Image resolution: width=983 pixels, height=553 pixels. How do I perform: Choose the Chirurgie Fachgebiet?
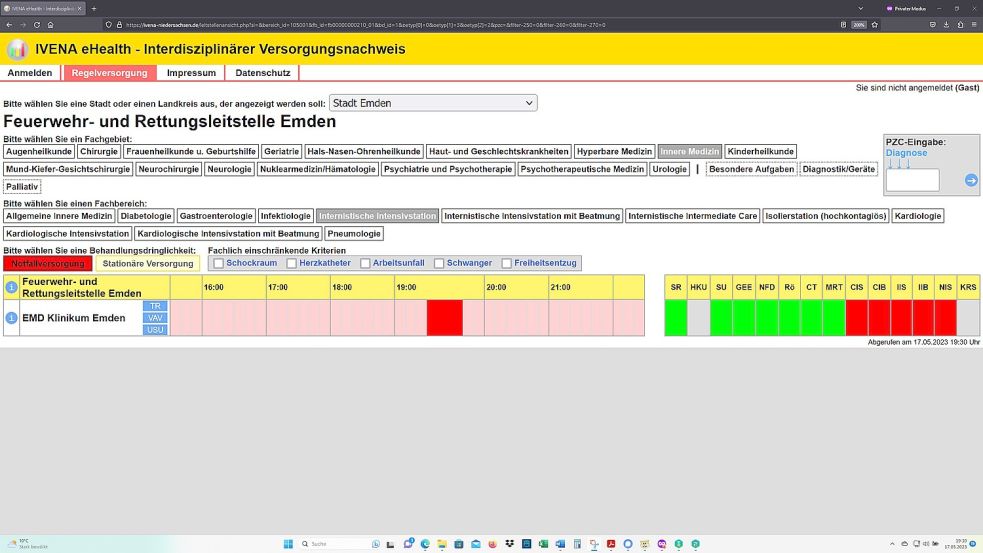(x=98, y=151)
